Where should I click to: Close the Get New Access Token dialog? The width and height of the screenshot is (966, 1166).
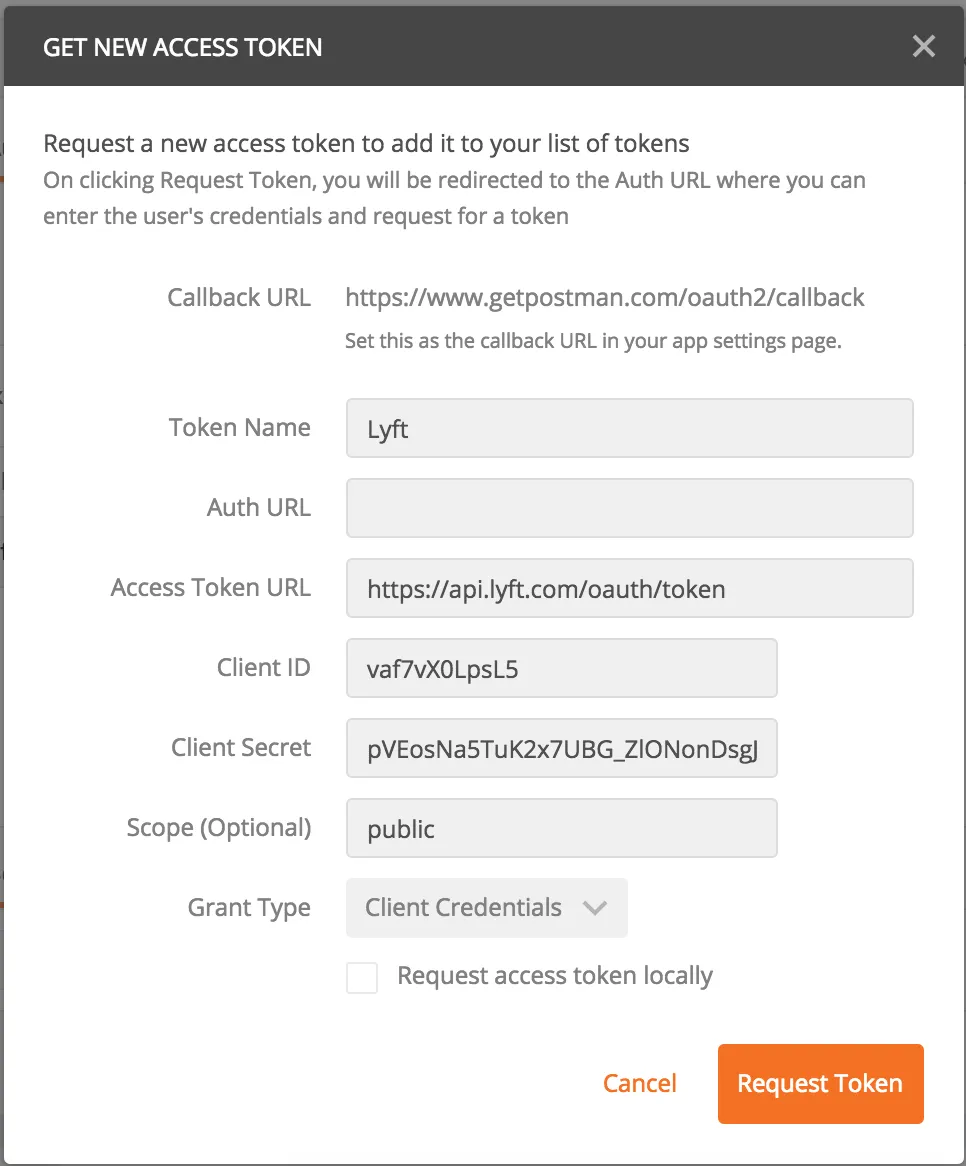click(x=923, y=46)
